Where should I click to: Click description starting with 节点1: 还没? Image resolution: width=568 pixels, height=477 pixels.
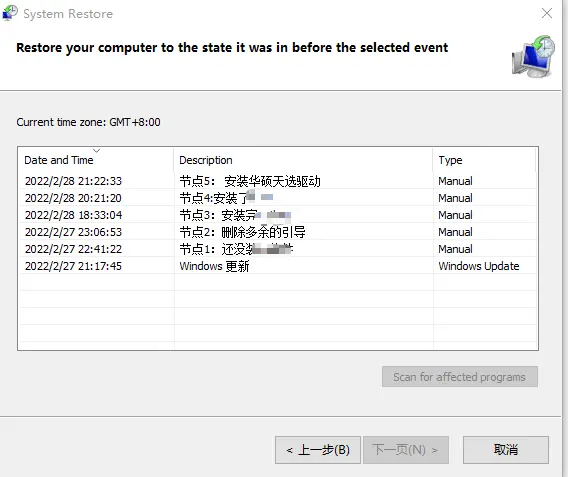236,249
